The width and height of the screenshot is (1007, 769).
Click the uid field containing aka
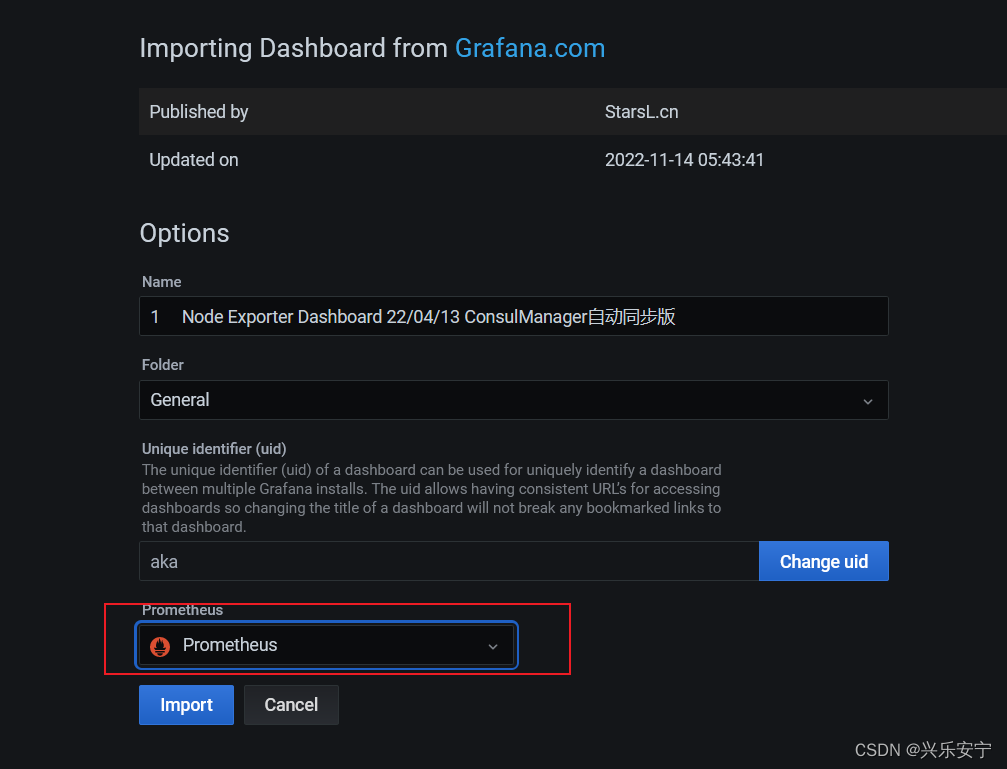(449, 561)
